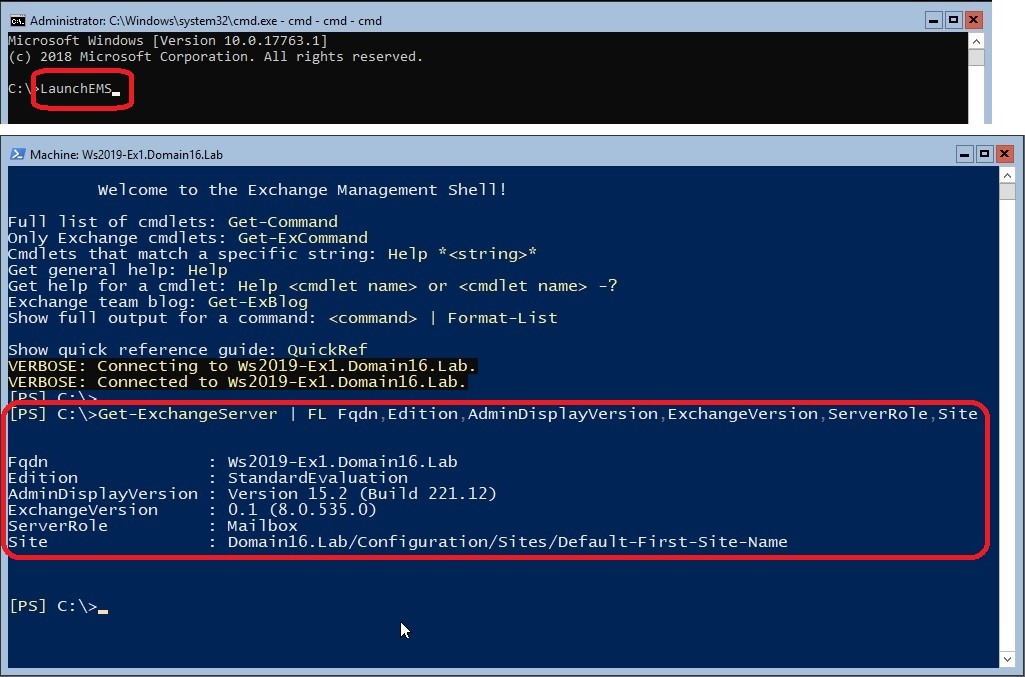Click the 'ExchangeVersion' property label
This screenshot has width=1025, height=677.
83,510
